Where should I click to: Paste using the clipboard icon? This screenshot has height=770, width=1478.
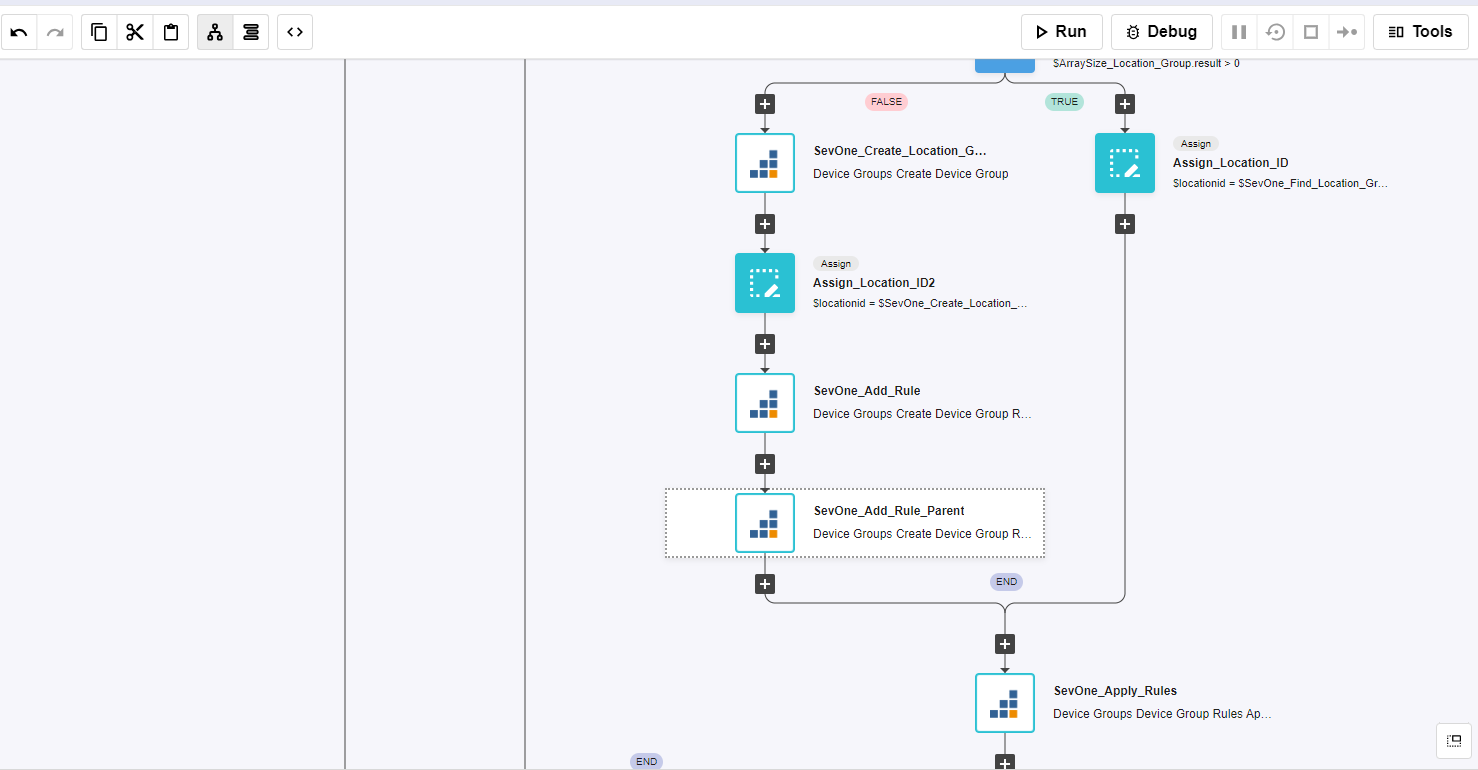click(x=171, y=32)
